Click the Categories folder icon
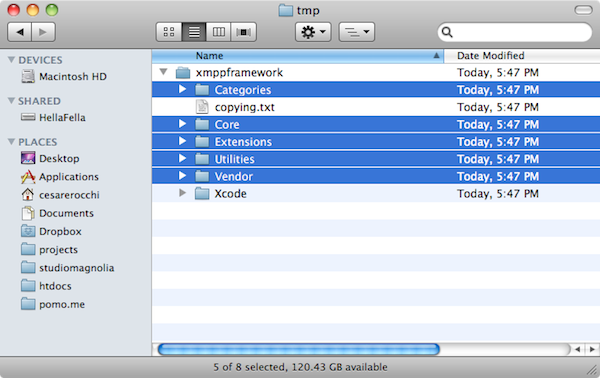 pyautogui.click(x=202, y=90)
